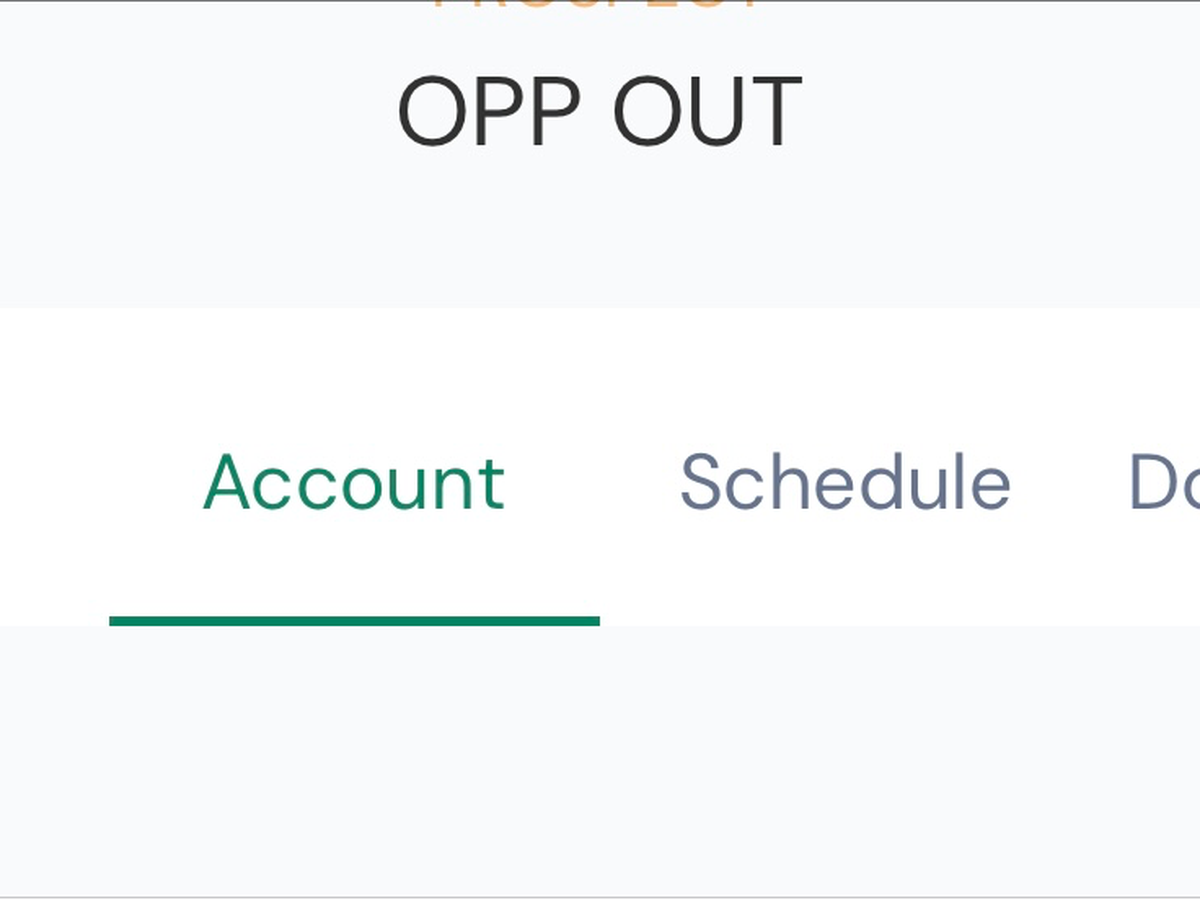Click the gray-blue Schedule label

[x=845, y=483]
